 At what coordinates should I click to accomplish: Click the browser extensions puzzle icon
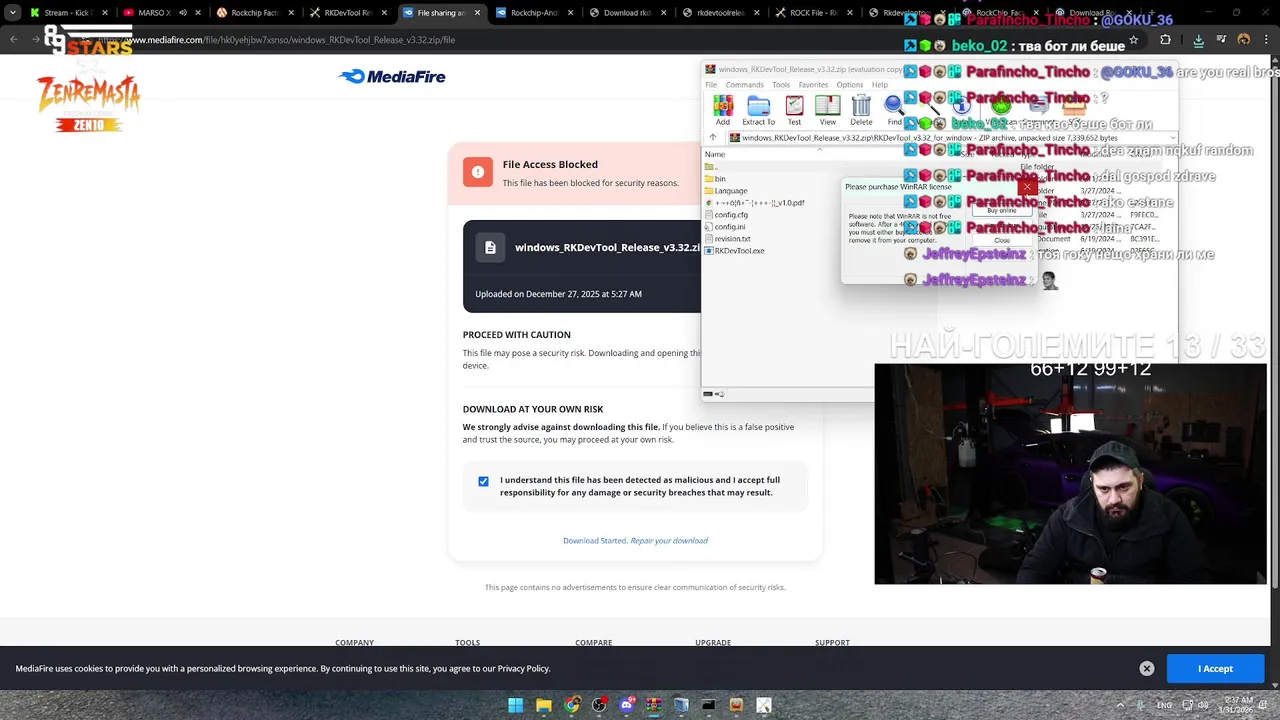[1165, 40]
